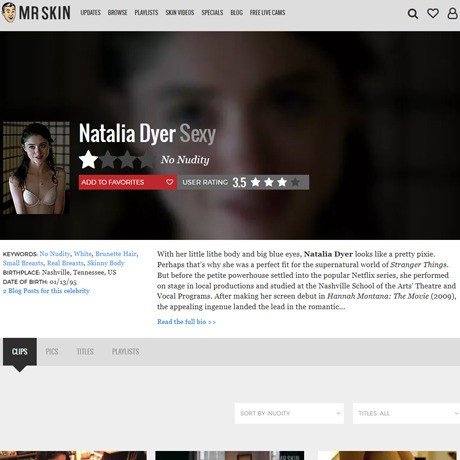Open the celebrity profile thumbnail photo
Viewport: 460px width, 460px height.
click(36, 168)
